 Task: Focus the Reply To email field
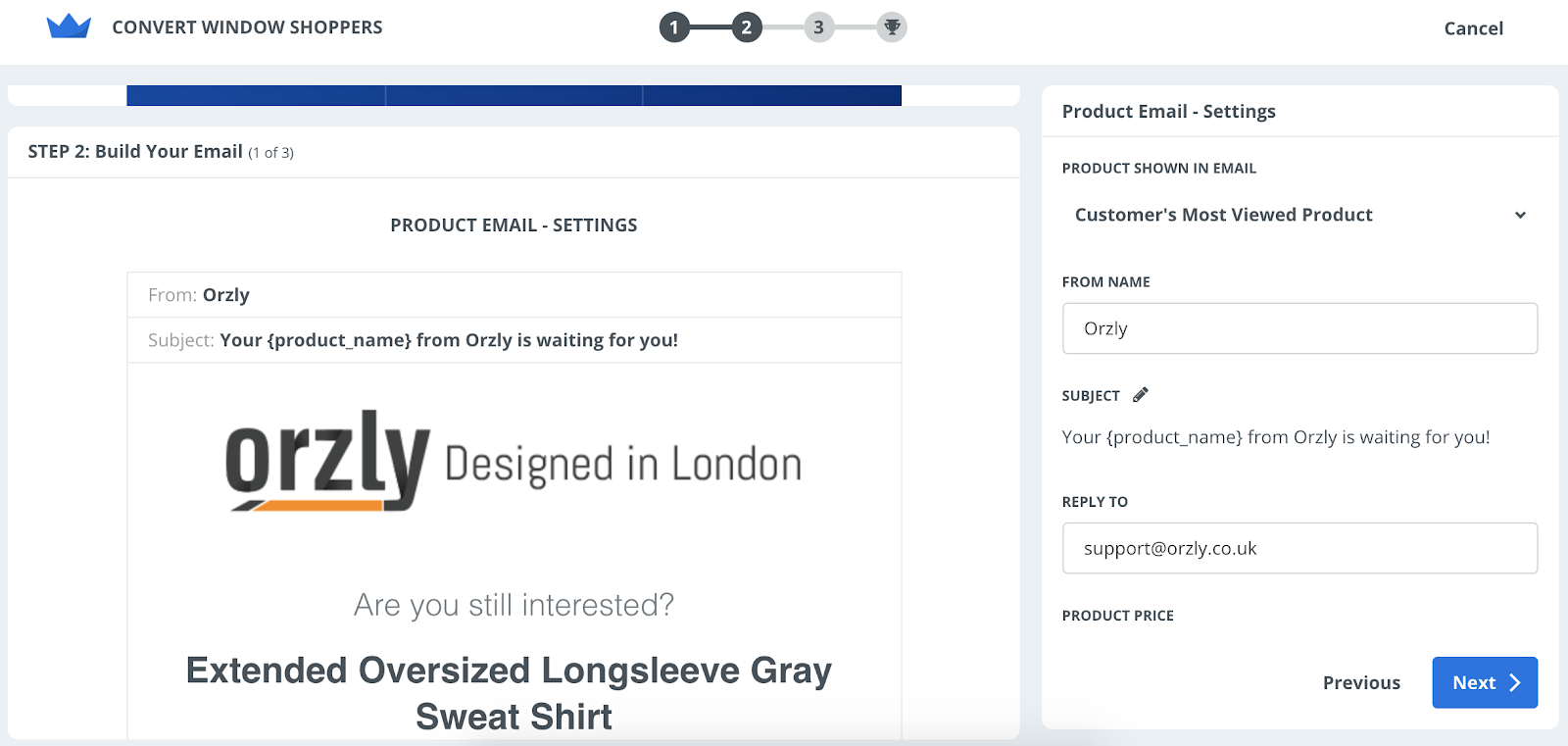1299,548
